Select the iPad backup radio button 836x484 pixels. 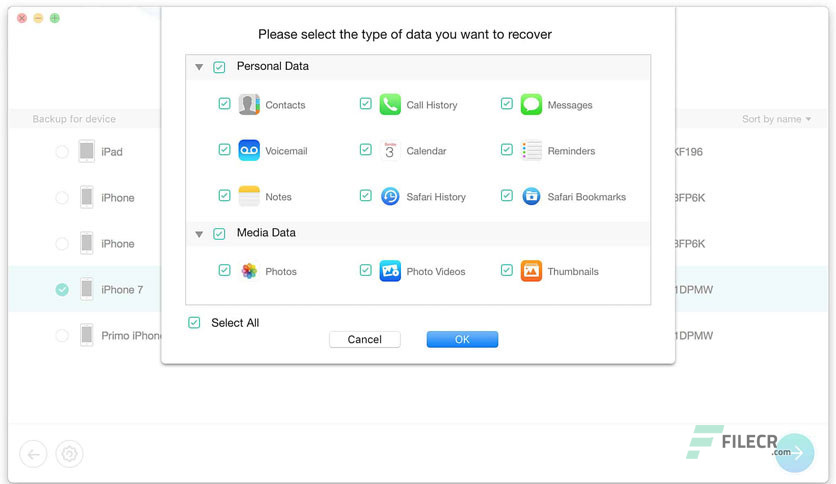click(62, 152)
